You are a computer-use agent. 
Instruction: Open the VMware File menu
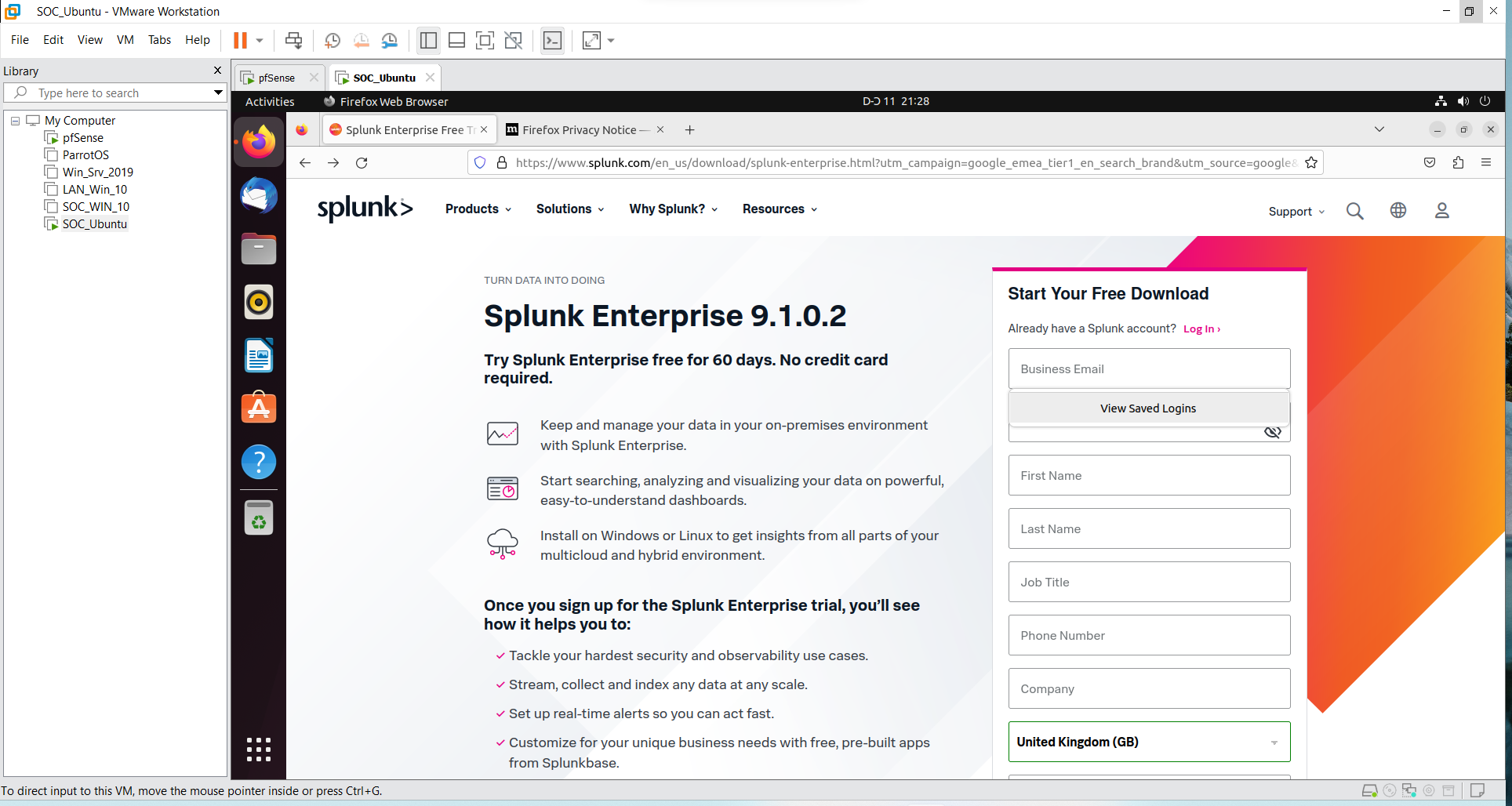pos(20,40)
